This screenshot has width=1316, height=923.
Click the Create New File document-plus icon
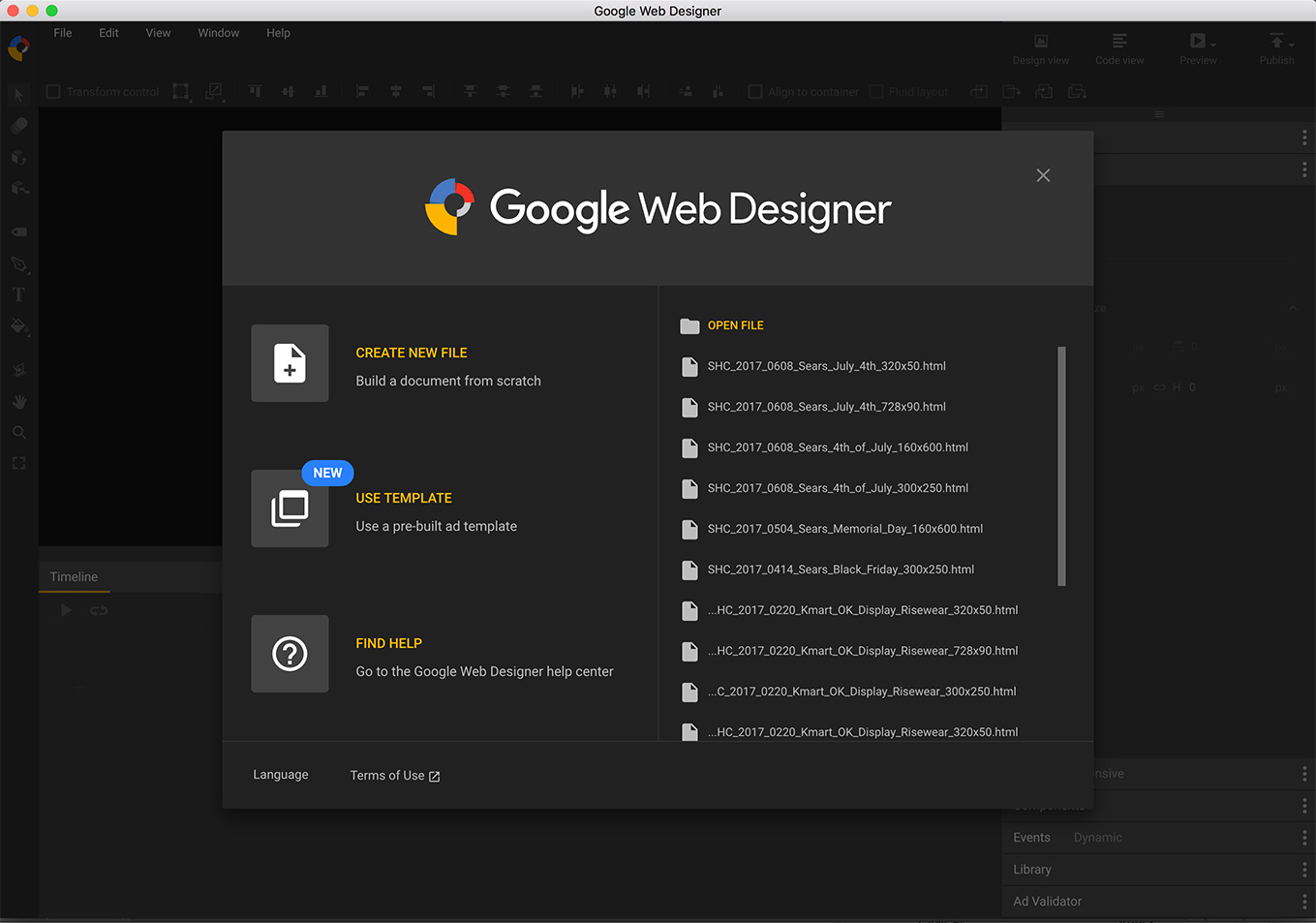click(290, 363)
